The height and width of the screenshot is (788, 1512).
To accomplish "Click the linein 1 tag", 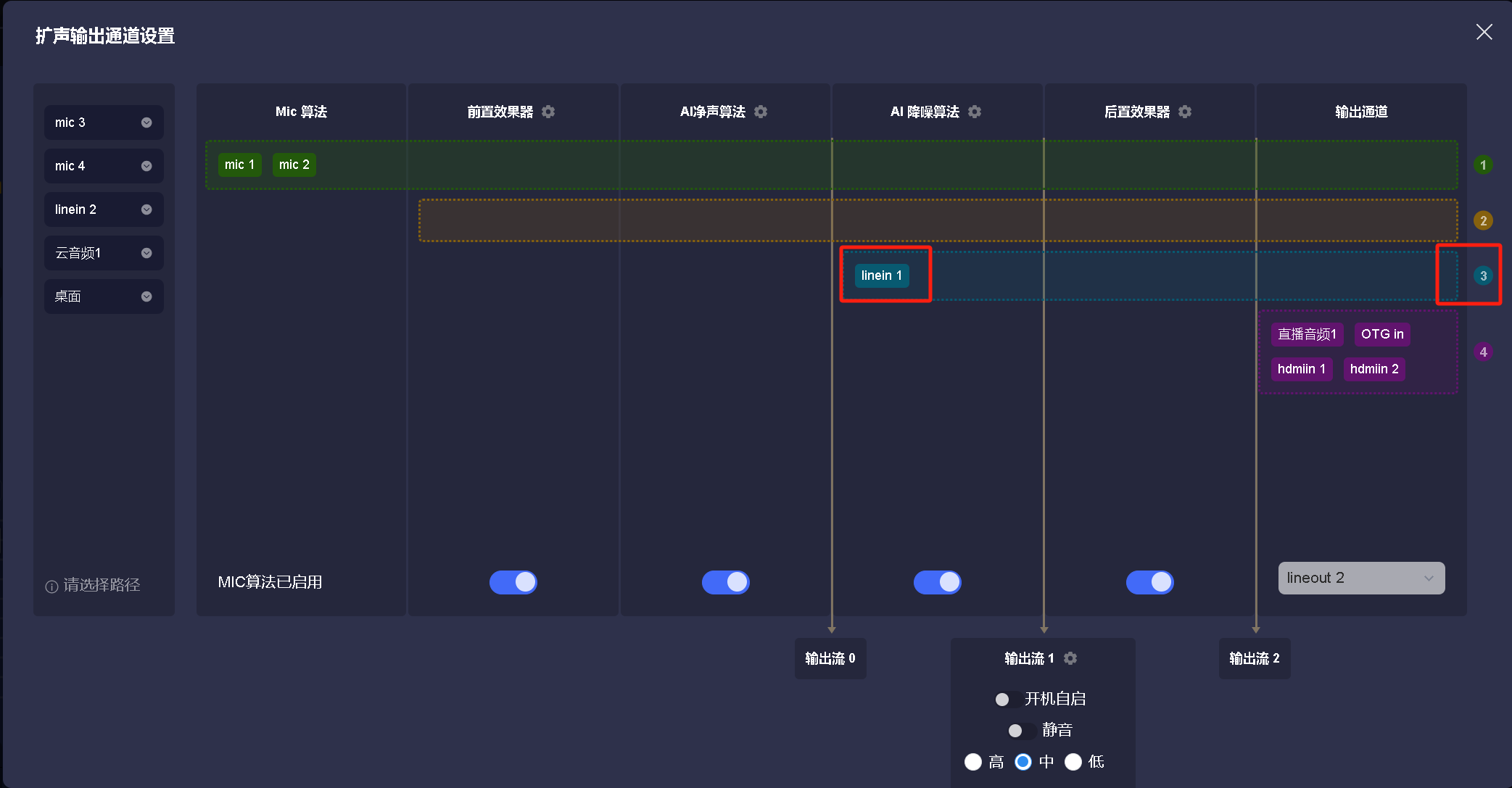I will (881, 275).
